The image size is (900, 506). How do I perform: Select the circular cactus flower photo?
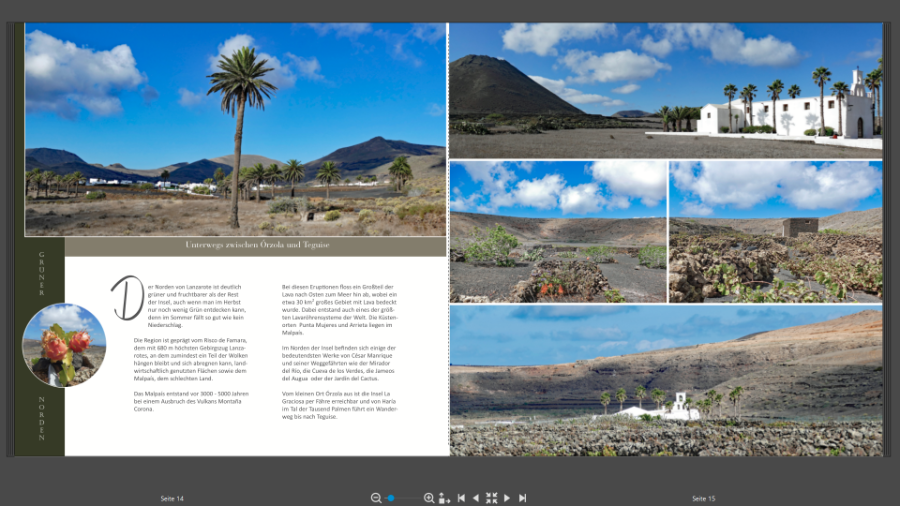coord(64,345)
